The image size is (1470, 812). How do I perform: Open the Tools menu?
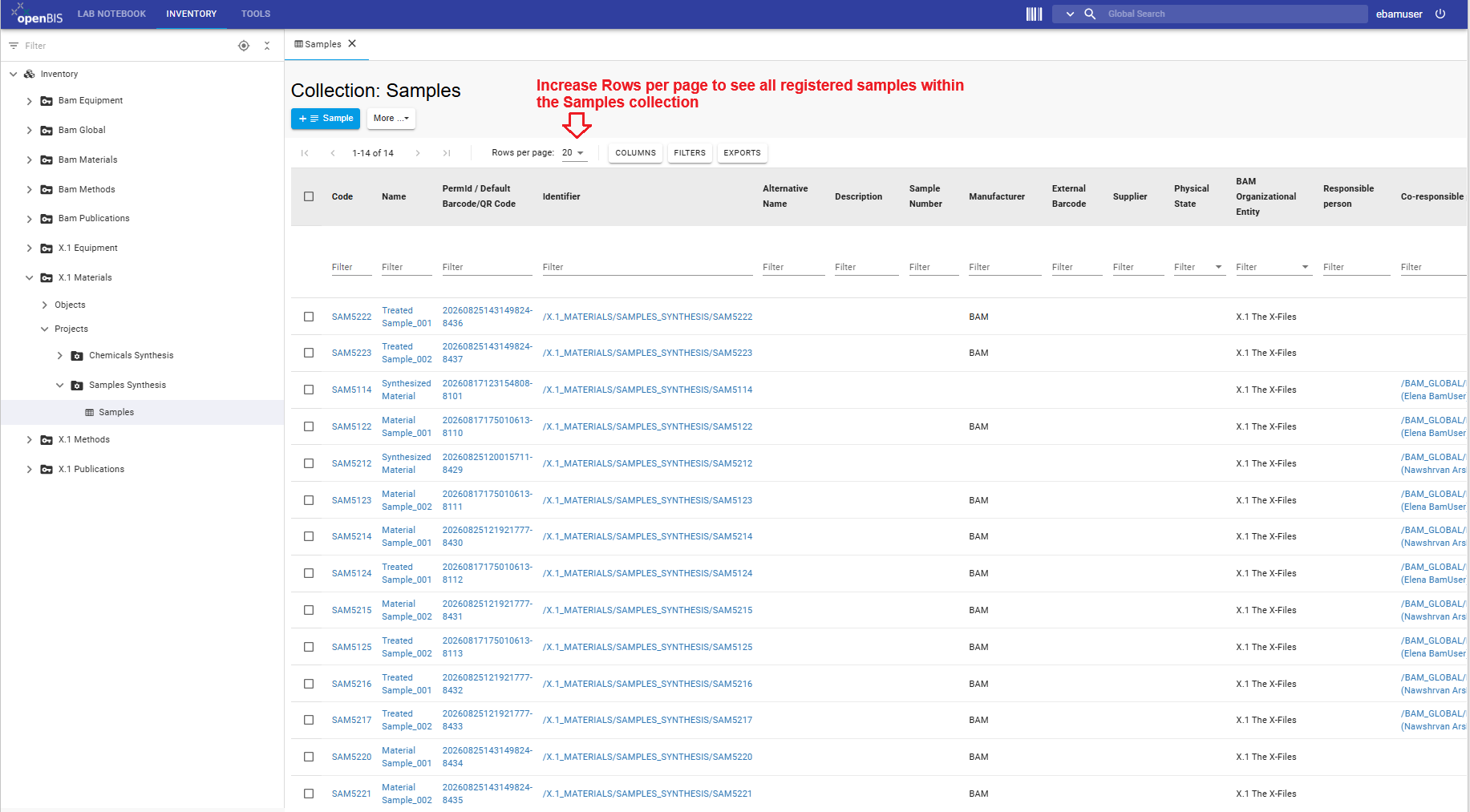(256, 14)
